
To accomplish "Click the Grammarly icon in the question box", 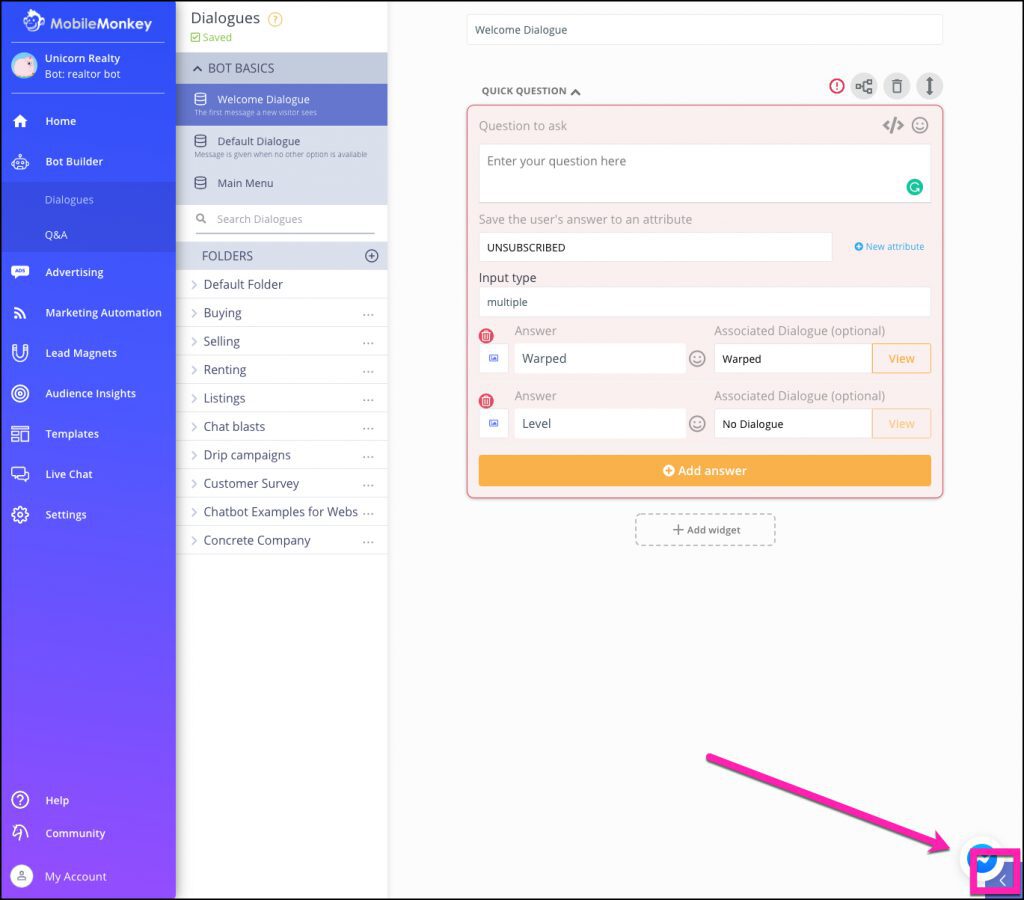I will [x=915, y=187].
